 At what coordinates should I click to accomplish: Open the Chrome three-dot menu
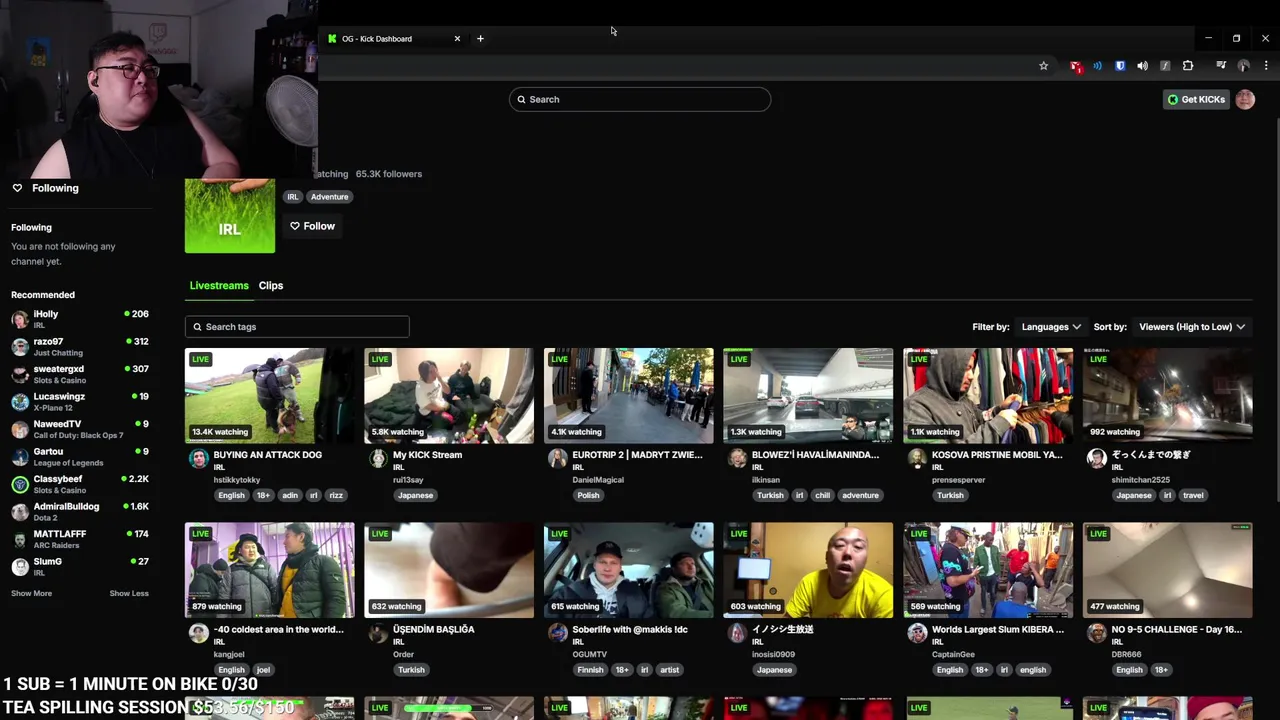coord(1266,66)
